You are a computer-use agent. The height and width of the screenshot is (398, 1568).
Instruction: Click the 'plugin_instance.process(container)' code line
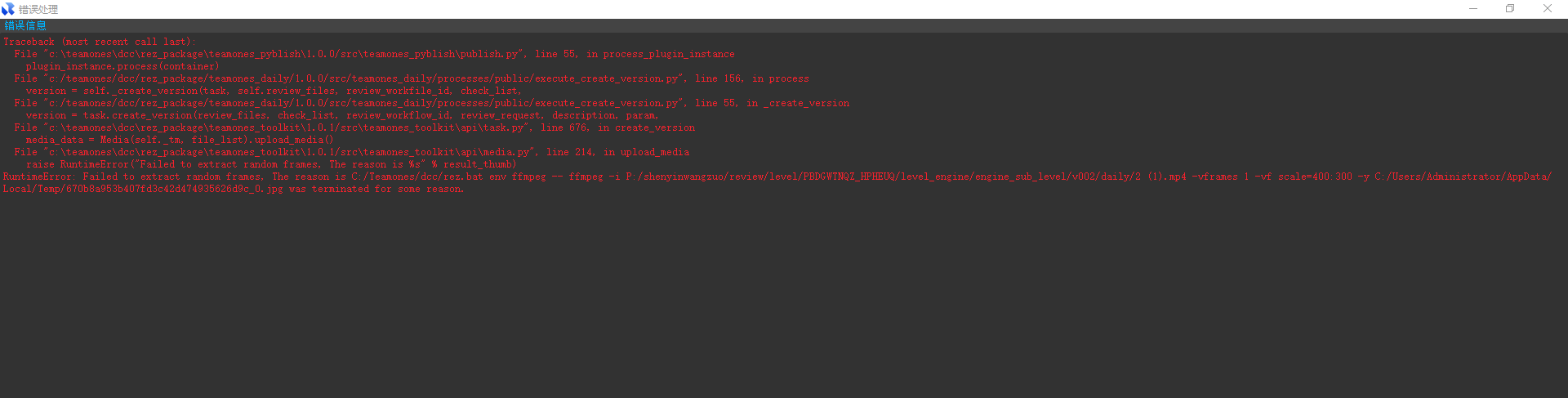[x=122, y=66]
